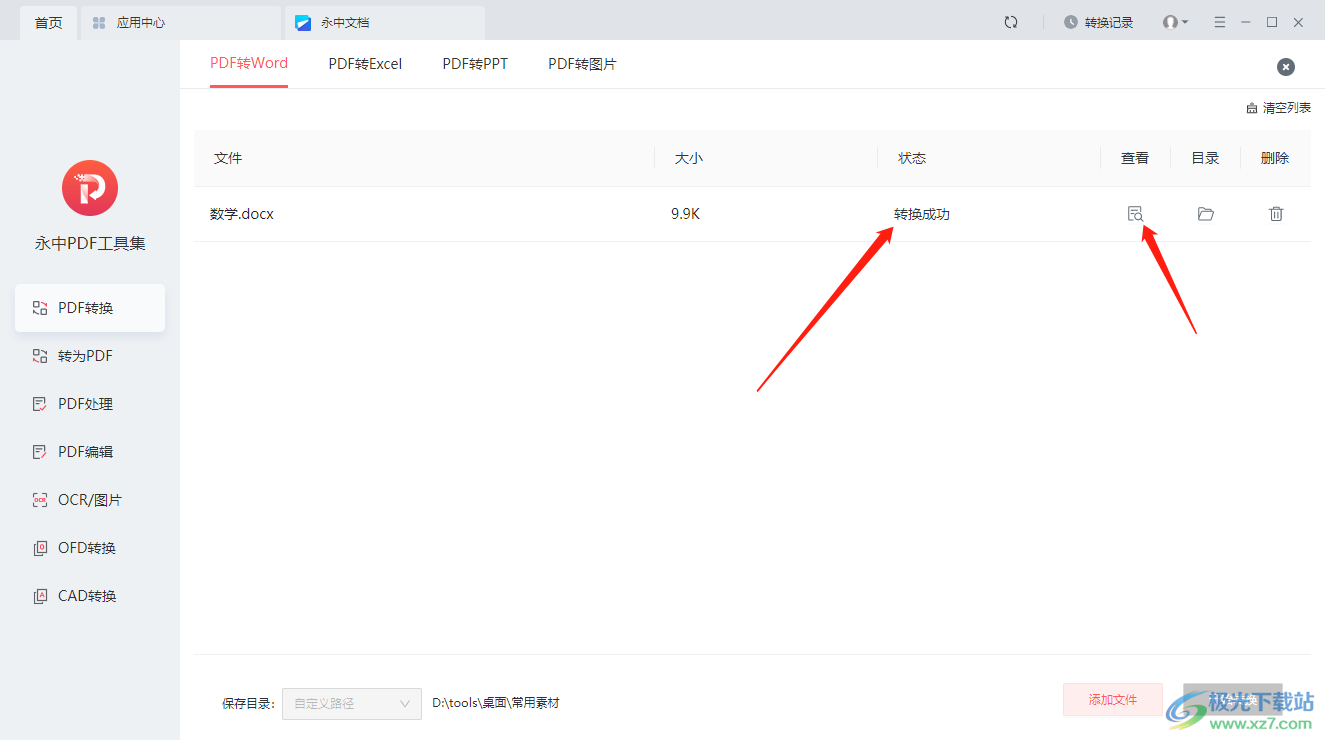Select OFD转换 in the sidebar
Image resolution: width=1325 pixels, height=740 pixels.
point(90,548)
